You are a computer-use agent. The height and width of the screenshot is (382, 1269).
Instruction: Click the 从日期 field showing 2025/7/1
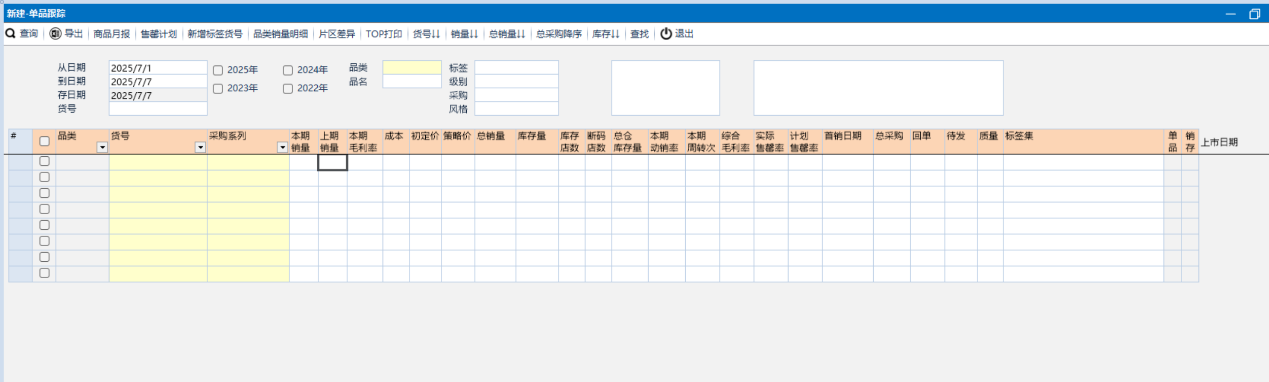(158, 68)
